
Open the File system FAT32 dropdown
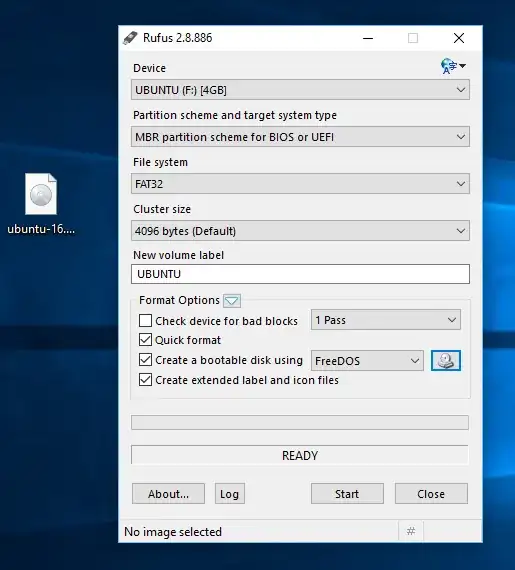(300, 184)
